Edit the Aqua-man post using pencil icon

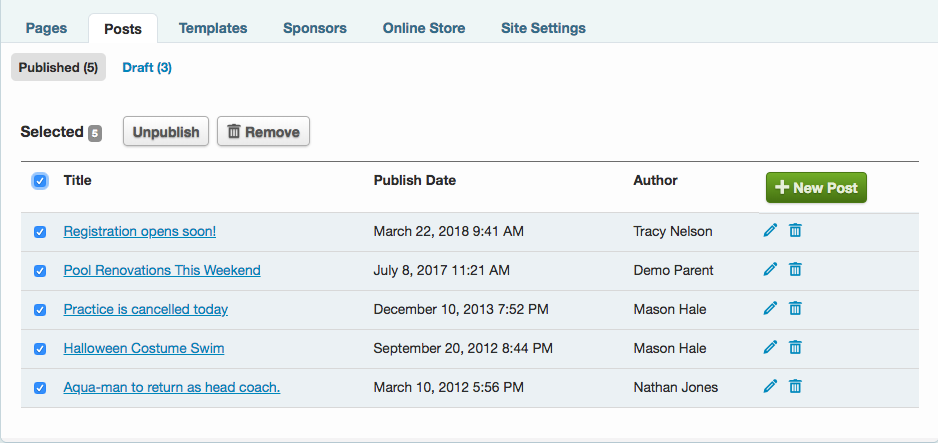tap(769, 387)
